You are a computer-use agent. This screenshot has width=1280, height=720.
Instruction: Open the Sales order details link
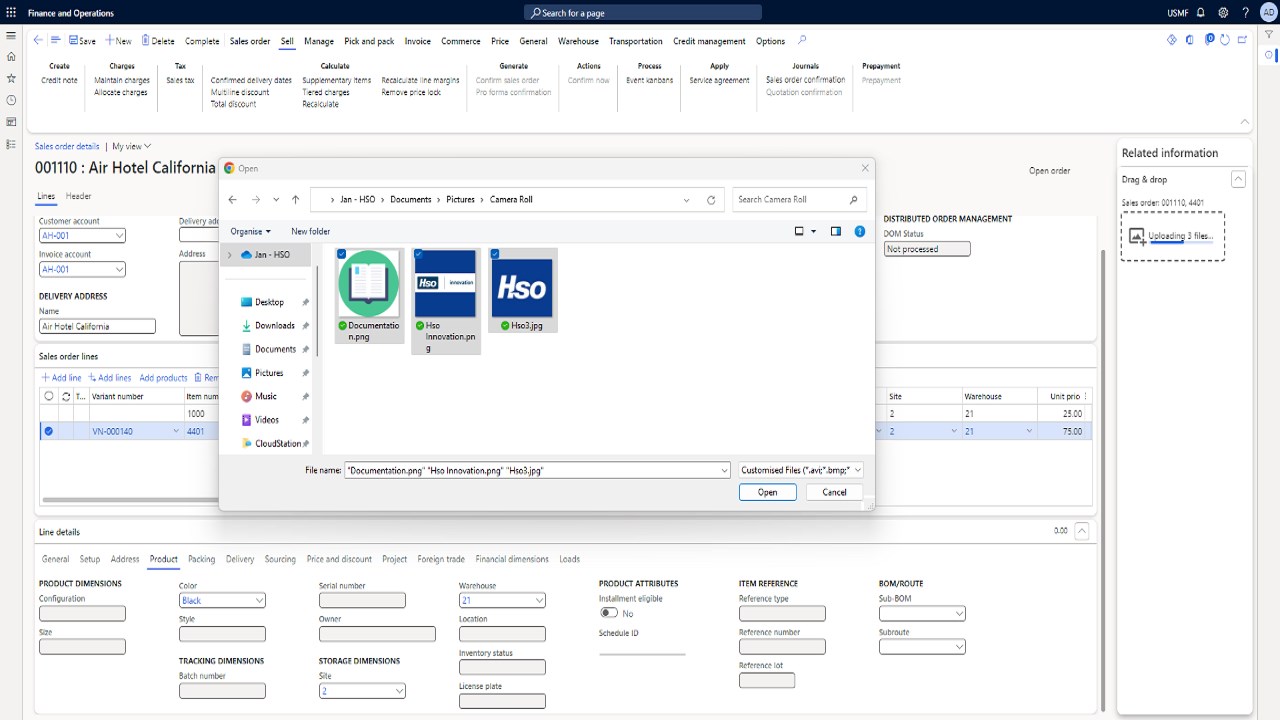[x=67, y=146]
